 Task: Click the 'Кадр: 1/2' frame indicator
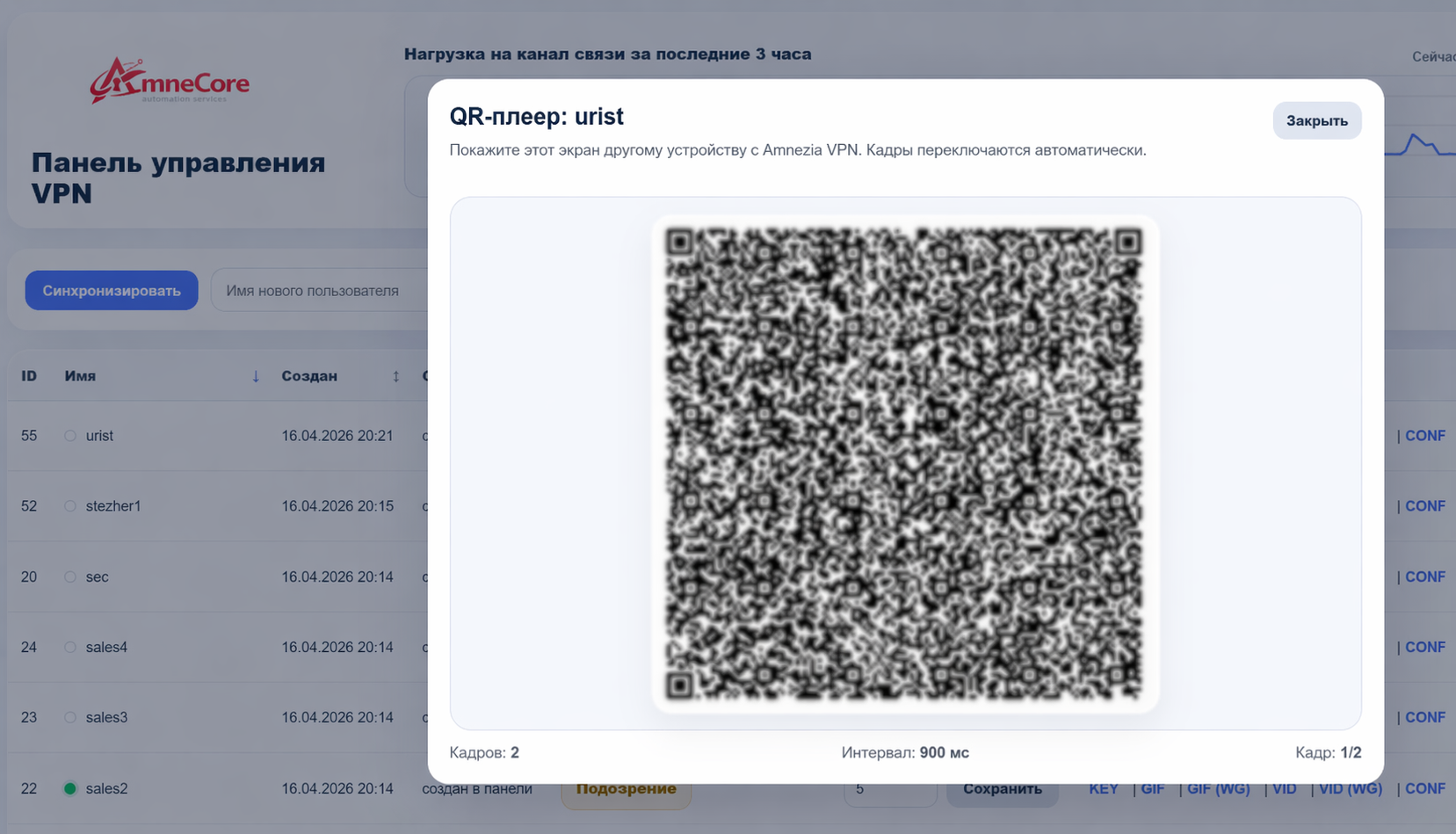pyautogui.click(x=1329, y=753)
